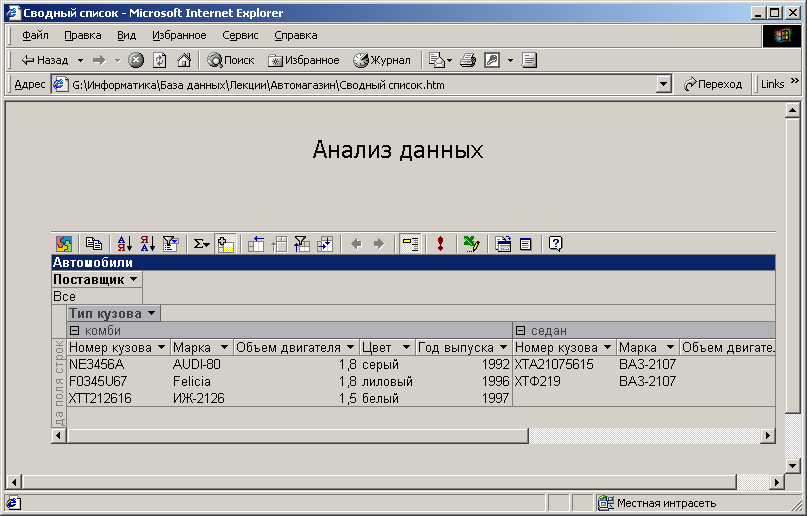The image size is (807, 516).
Task: Toggle expand details button in toolbar
Action: click(x=410, y=243)
